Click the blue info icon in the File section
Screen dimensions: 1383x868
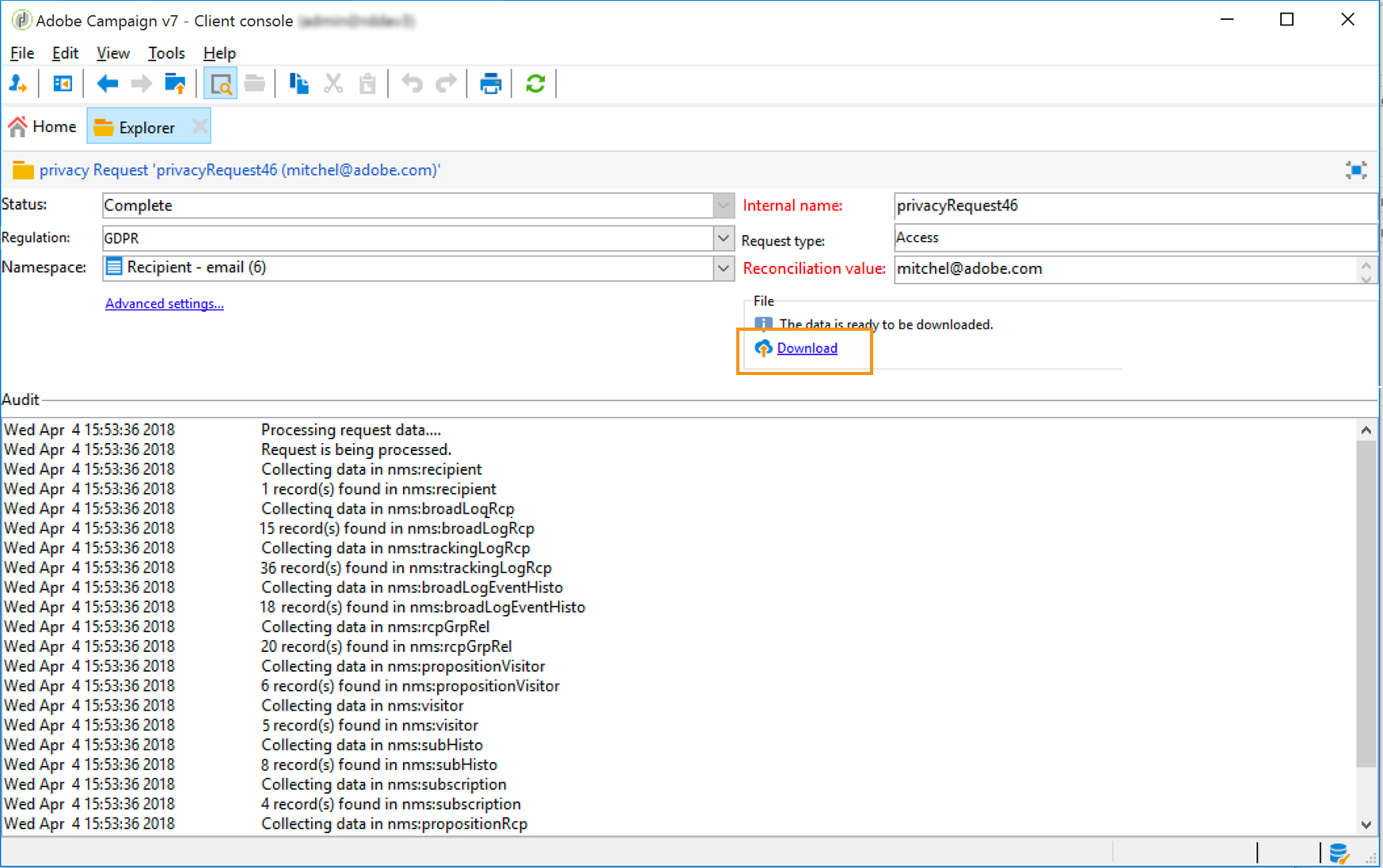tap(763, 324)
